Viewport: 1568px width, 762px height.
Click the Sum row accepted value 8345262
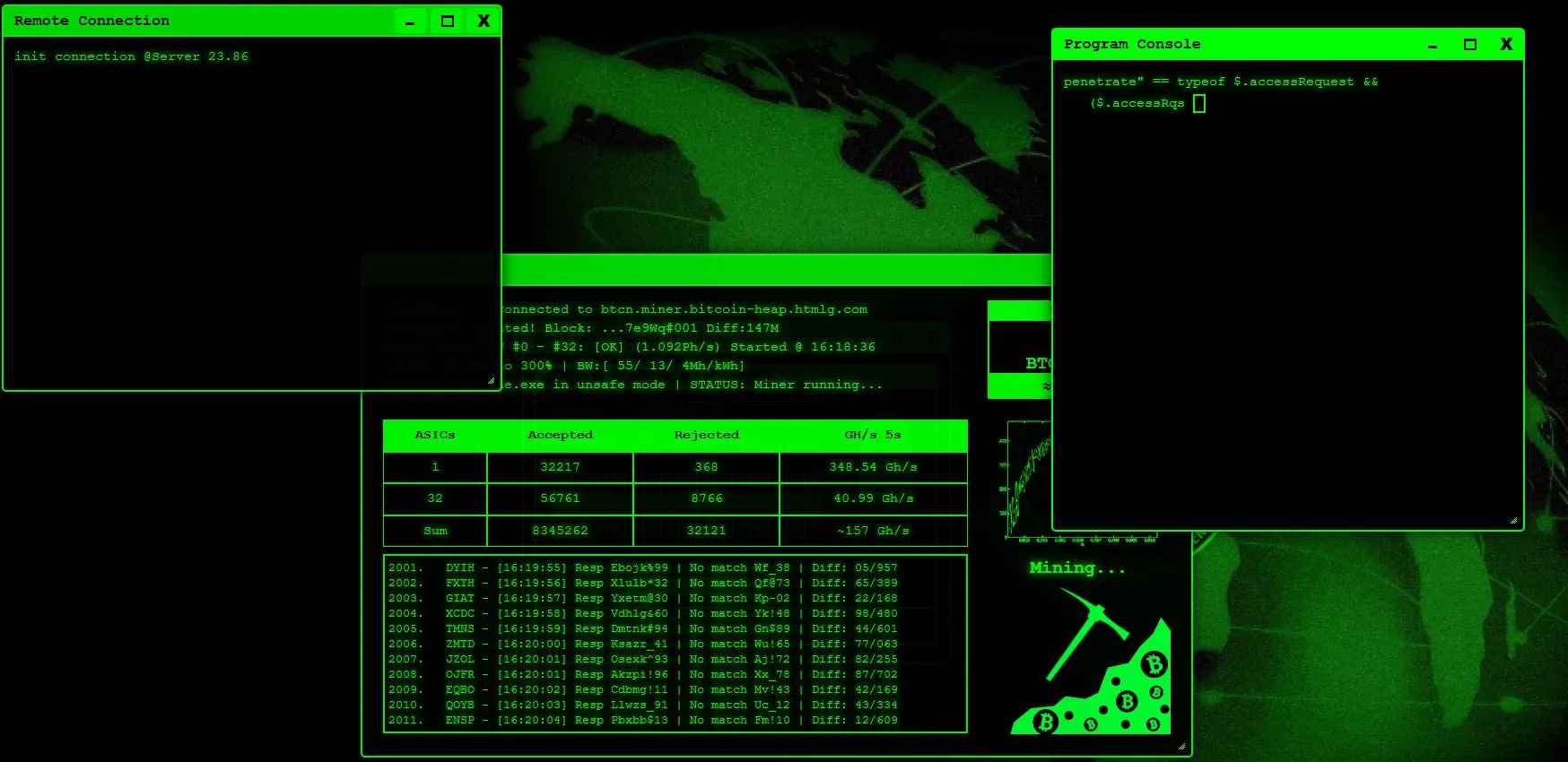560,531
